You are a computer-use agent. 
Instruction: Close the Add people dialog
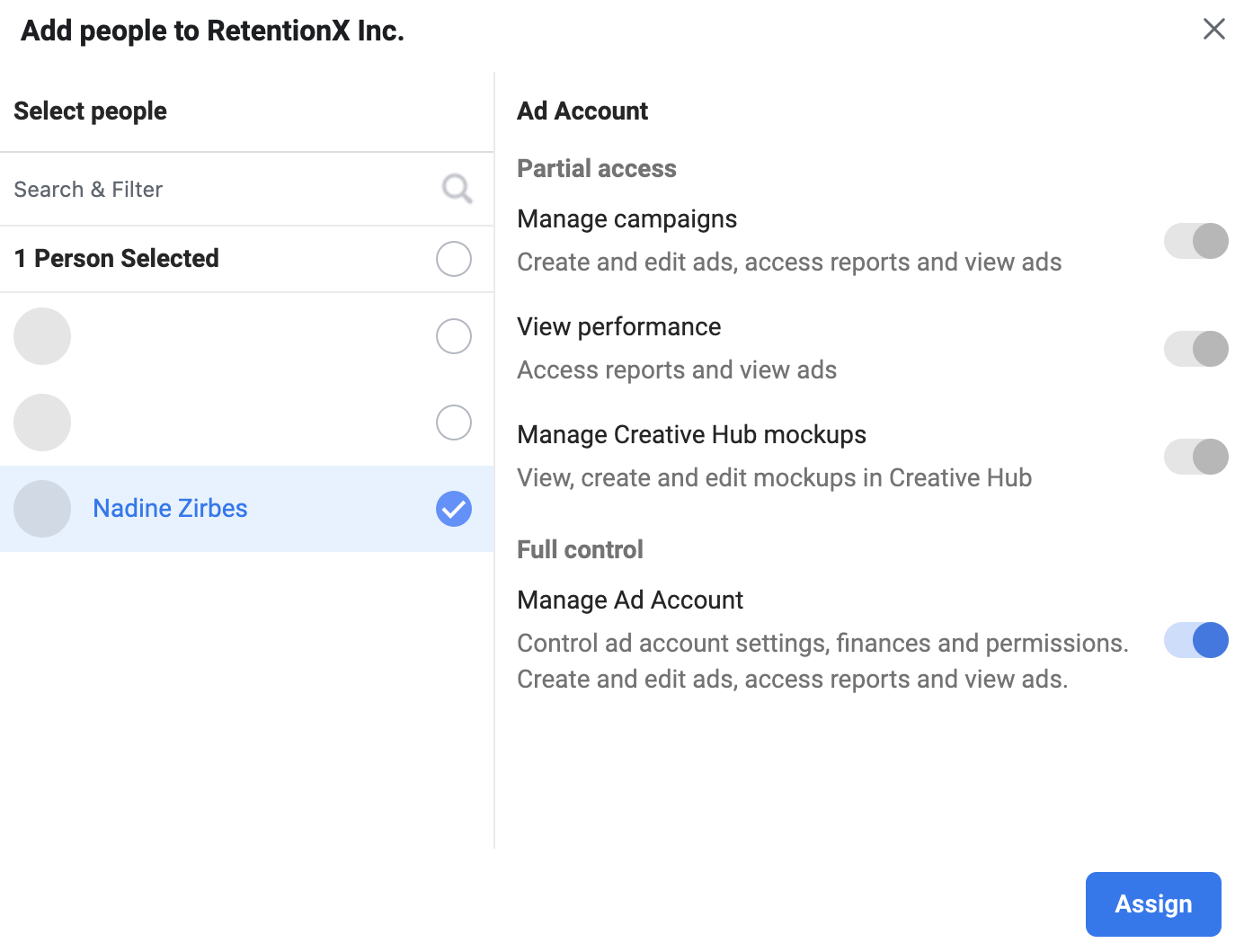1214,29
